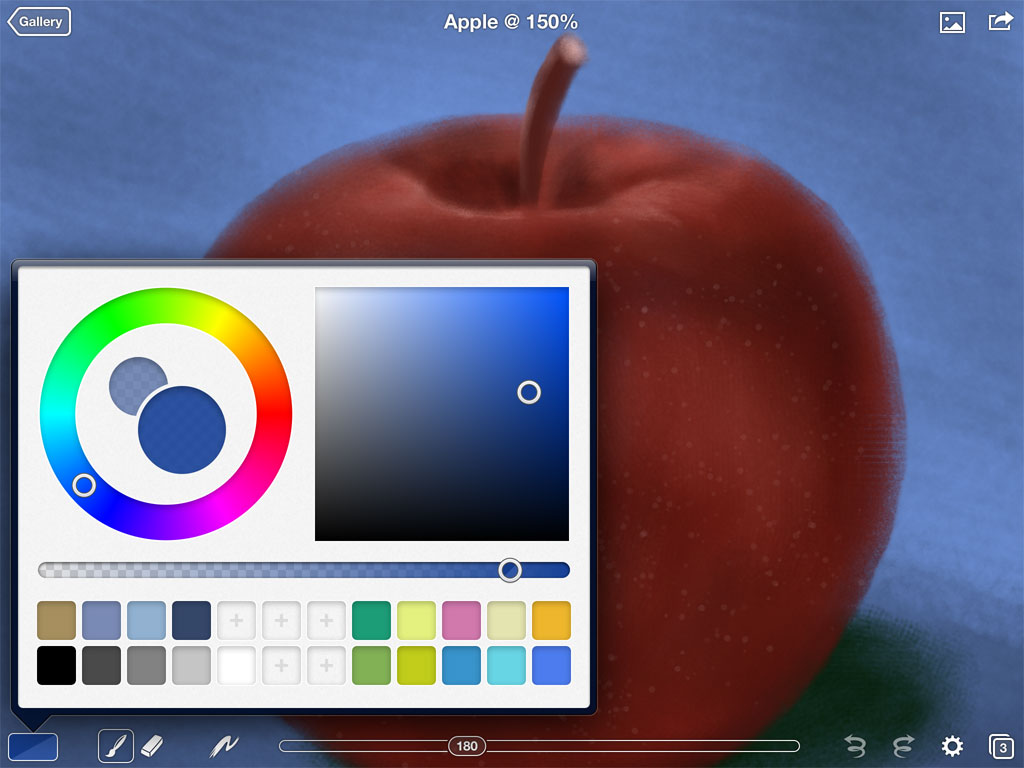Pick a hue on the color wheel

(x=84, y=486)
